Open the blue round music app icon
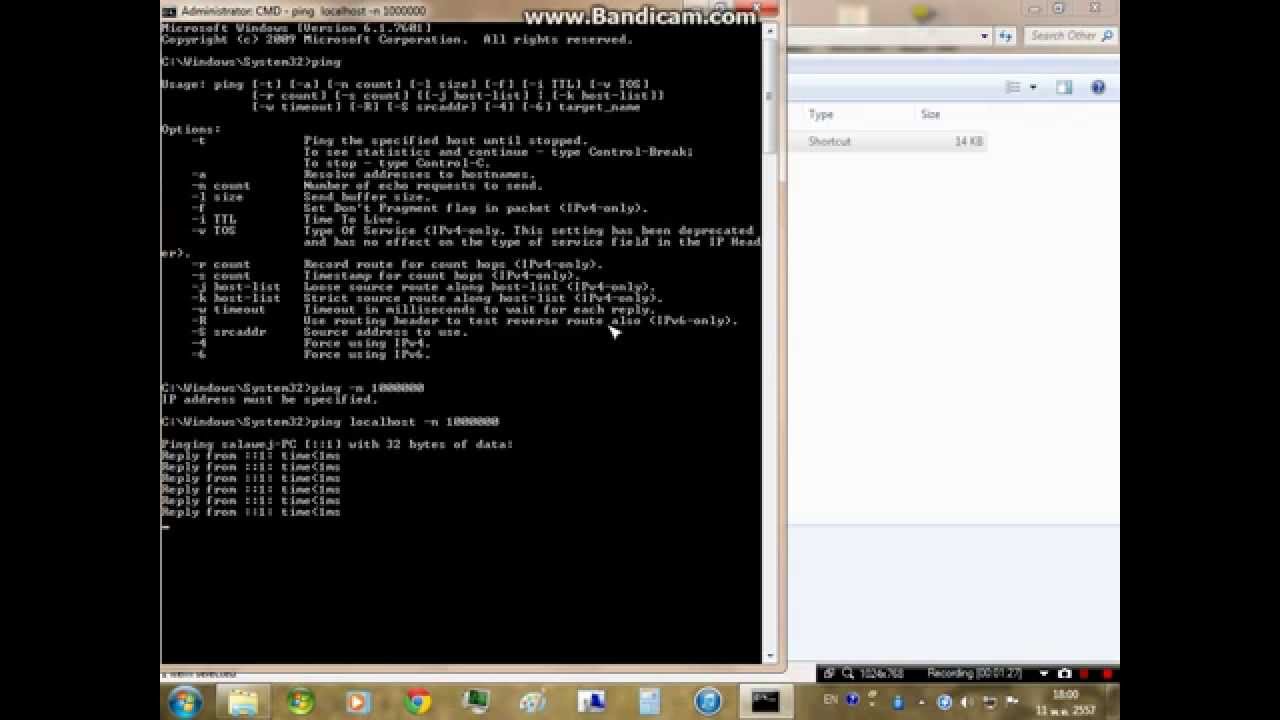The height and width of the screenshot is (720, 1280). [708, 702]
